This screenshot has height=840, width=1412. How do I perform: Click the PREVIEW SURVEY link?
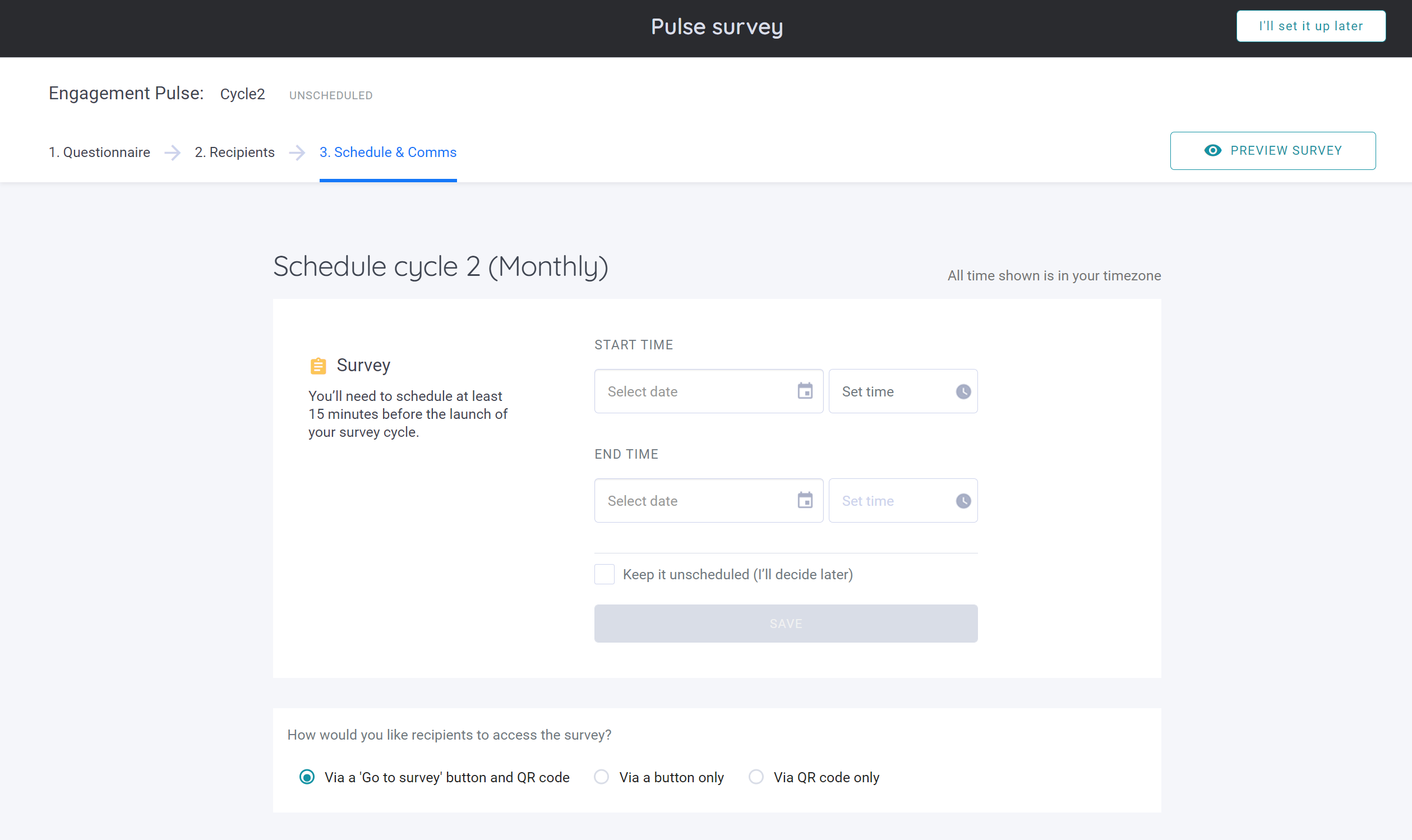click(x=1274, y=150)
